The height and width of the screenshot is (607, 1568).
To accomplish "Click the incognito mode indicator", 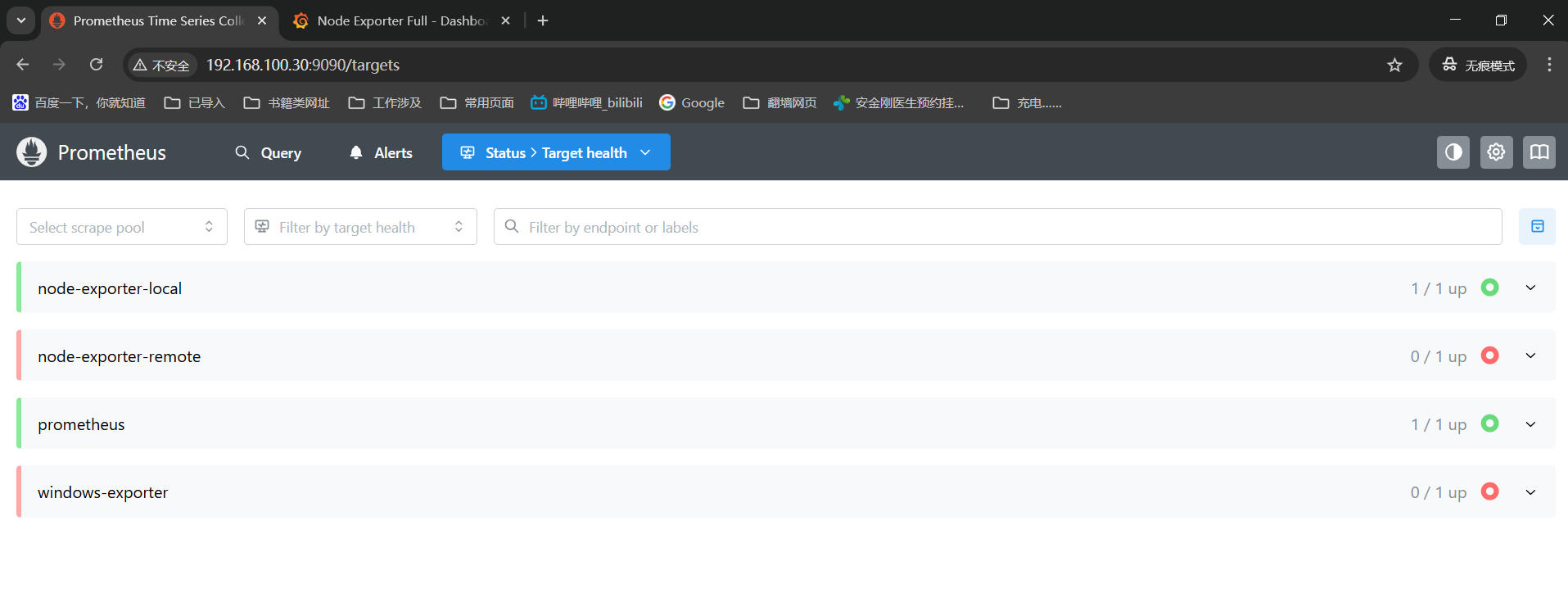I will coord(1478,65).
